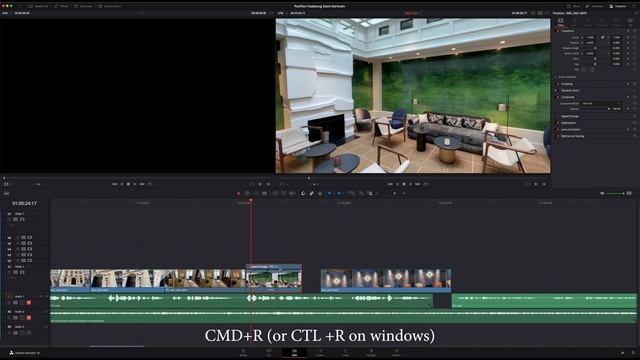Expand the Dynamic Zoom section header
640x360 pixels.
point(570,90)
